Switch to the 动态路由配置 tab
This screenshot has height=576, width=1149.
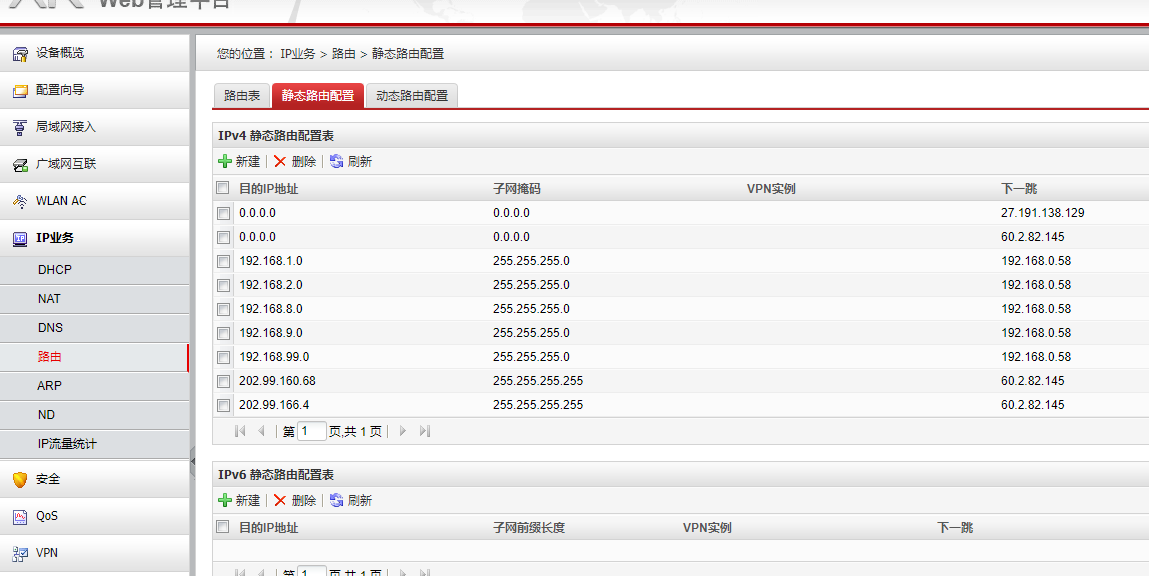tap(411, 96)
